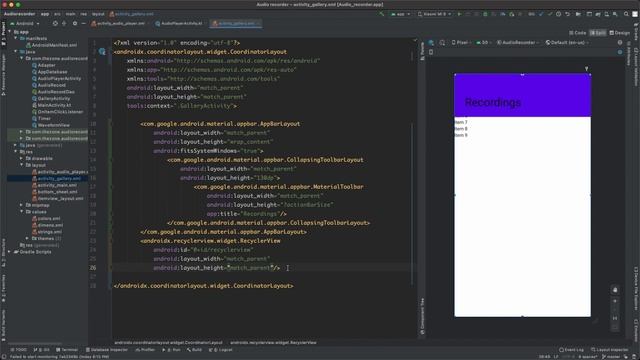Image resolution: width=640 pixels, height=360 pixels.
Task: Switch editor to Design view
Action: point(620,33)
